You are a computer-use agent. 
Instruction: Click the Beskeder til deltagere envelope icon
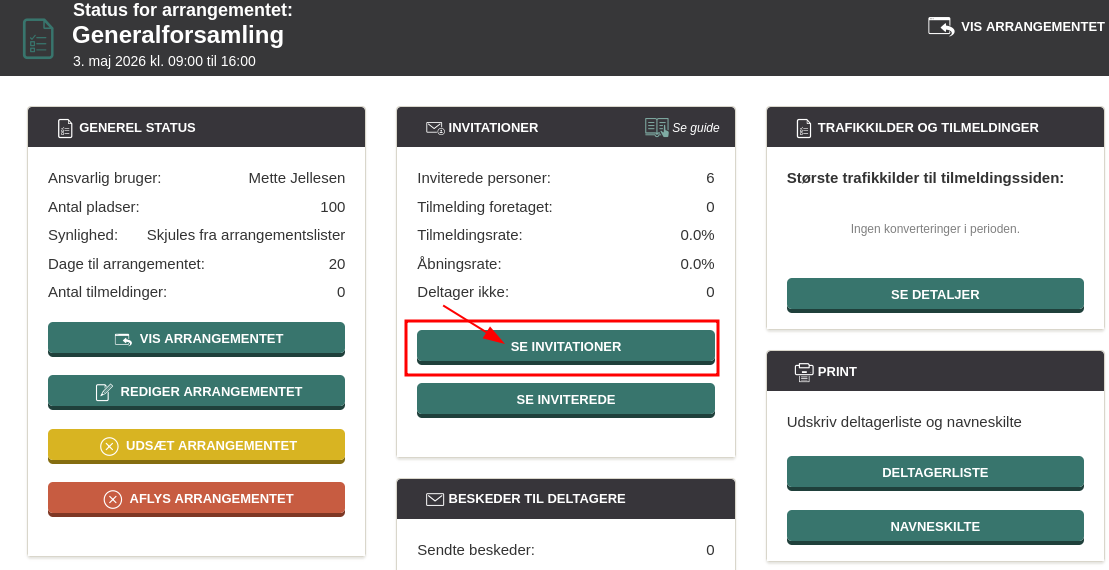pos(435,499)
